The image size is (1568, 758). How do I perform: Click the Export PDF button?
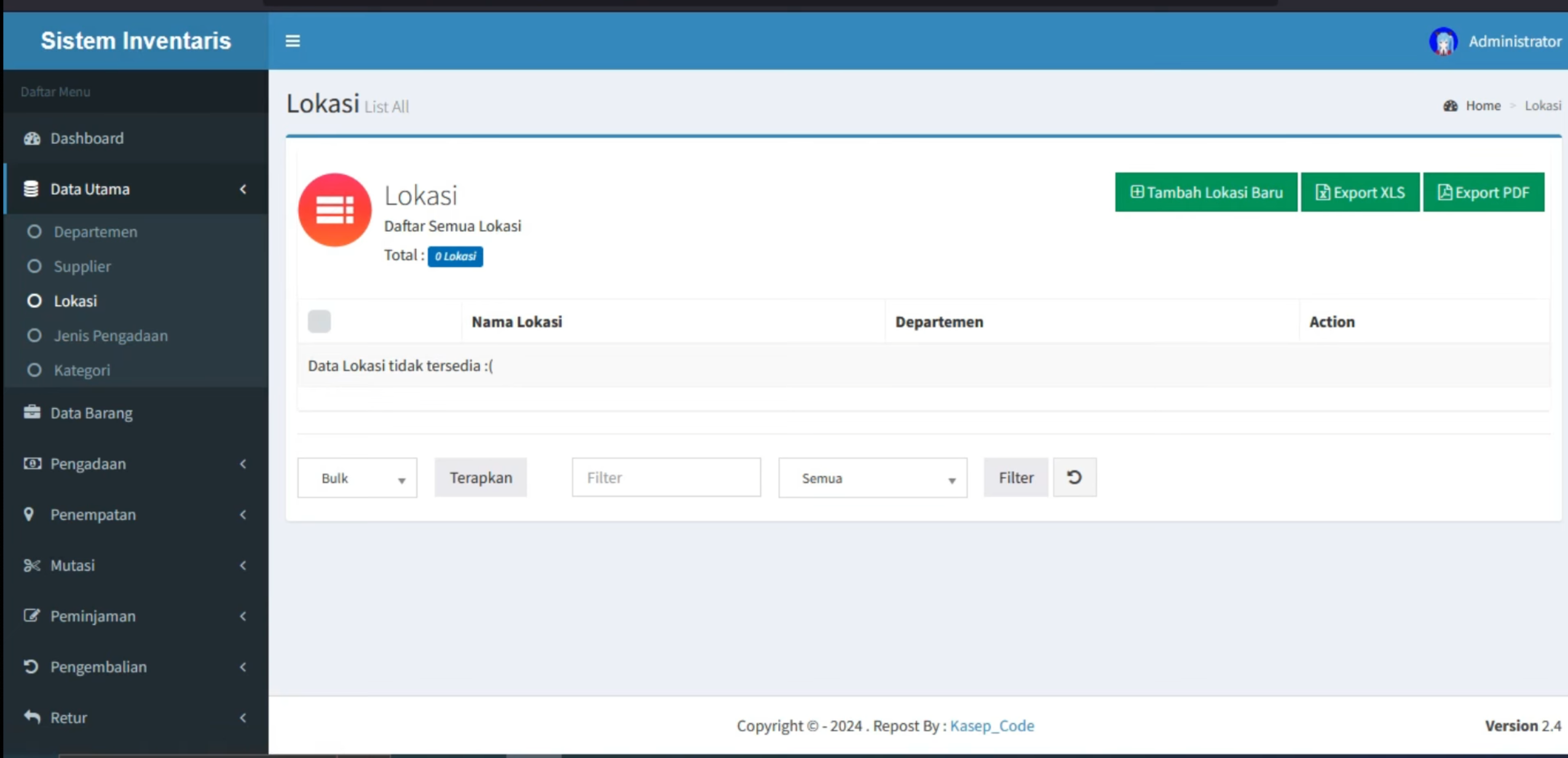[1484, 192]
